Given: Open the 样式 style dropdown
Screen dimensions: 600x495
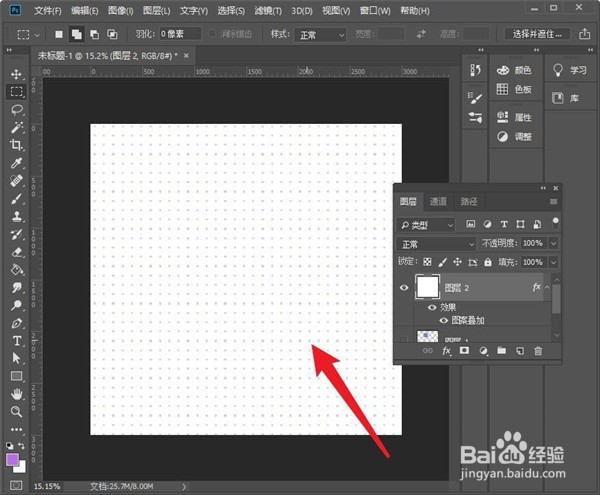Looking at the screenshot, I should [x=320, y=35].
